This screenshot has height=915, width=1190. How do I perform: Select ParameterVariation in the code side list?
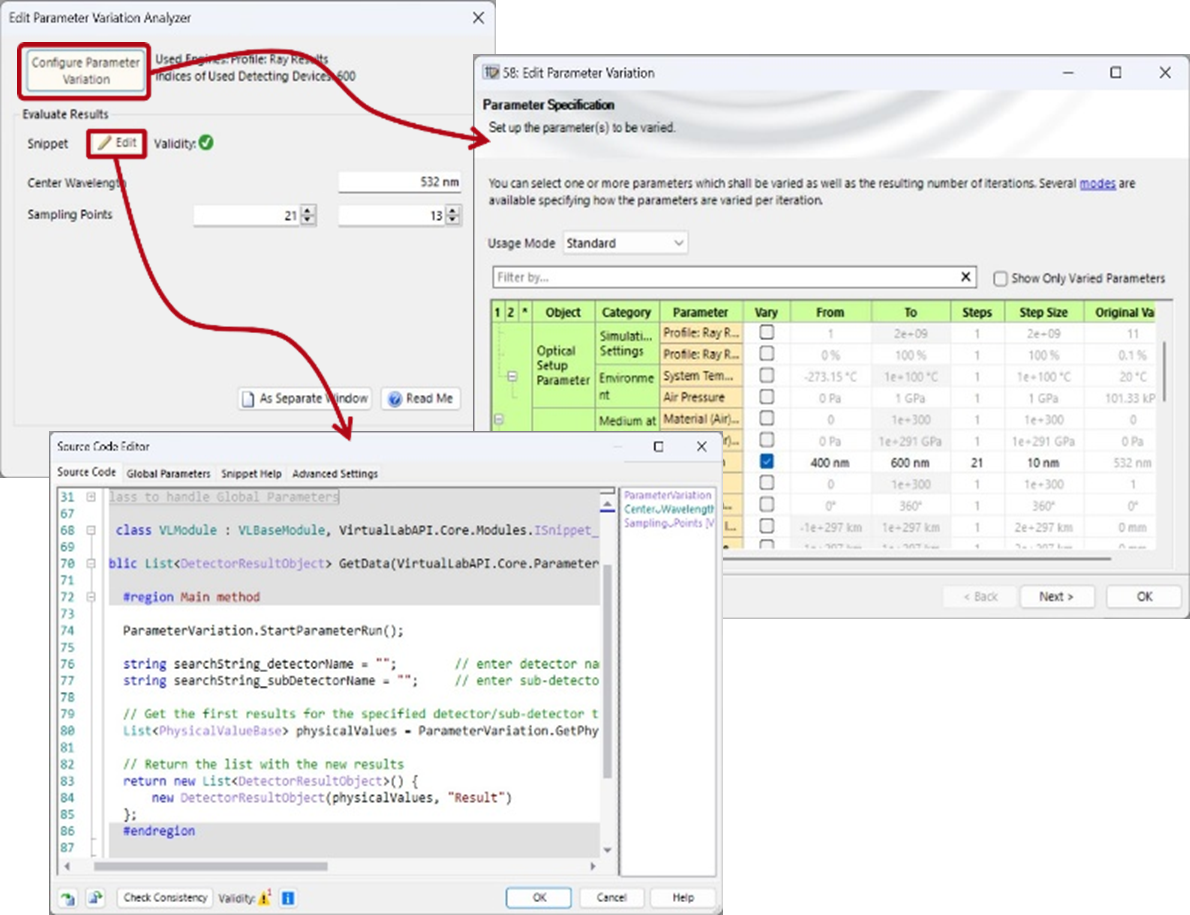[x=667, y=495]
